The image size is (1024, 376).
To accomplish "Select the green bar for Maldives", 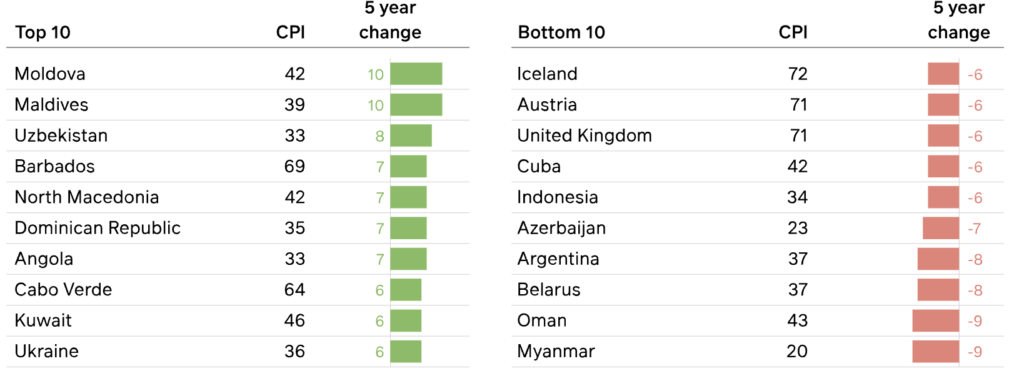I will (416, 104).
